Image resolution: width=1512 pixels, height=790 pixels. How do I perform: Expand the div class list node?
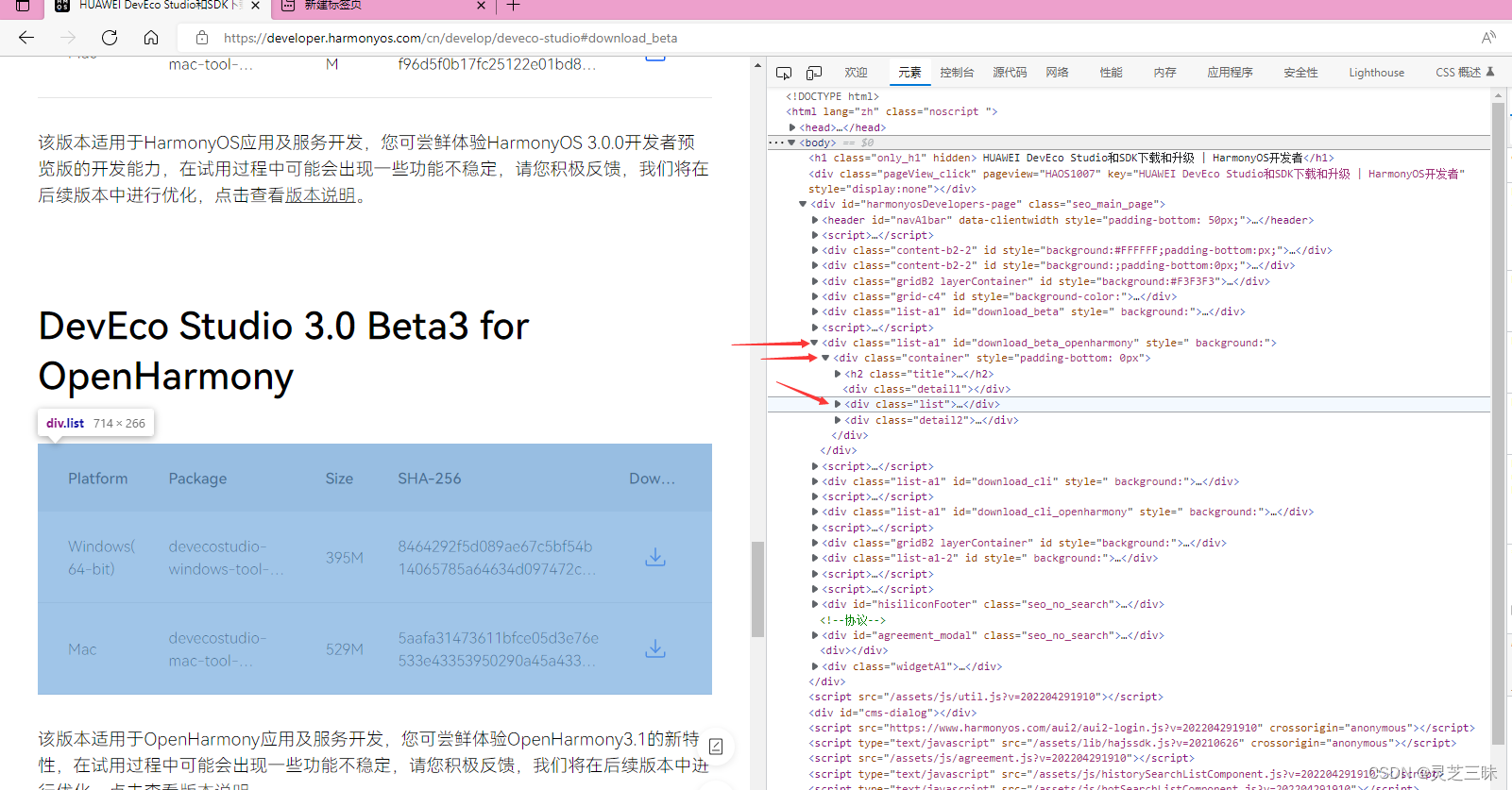click(838, 404)
